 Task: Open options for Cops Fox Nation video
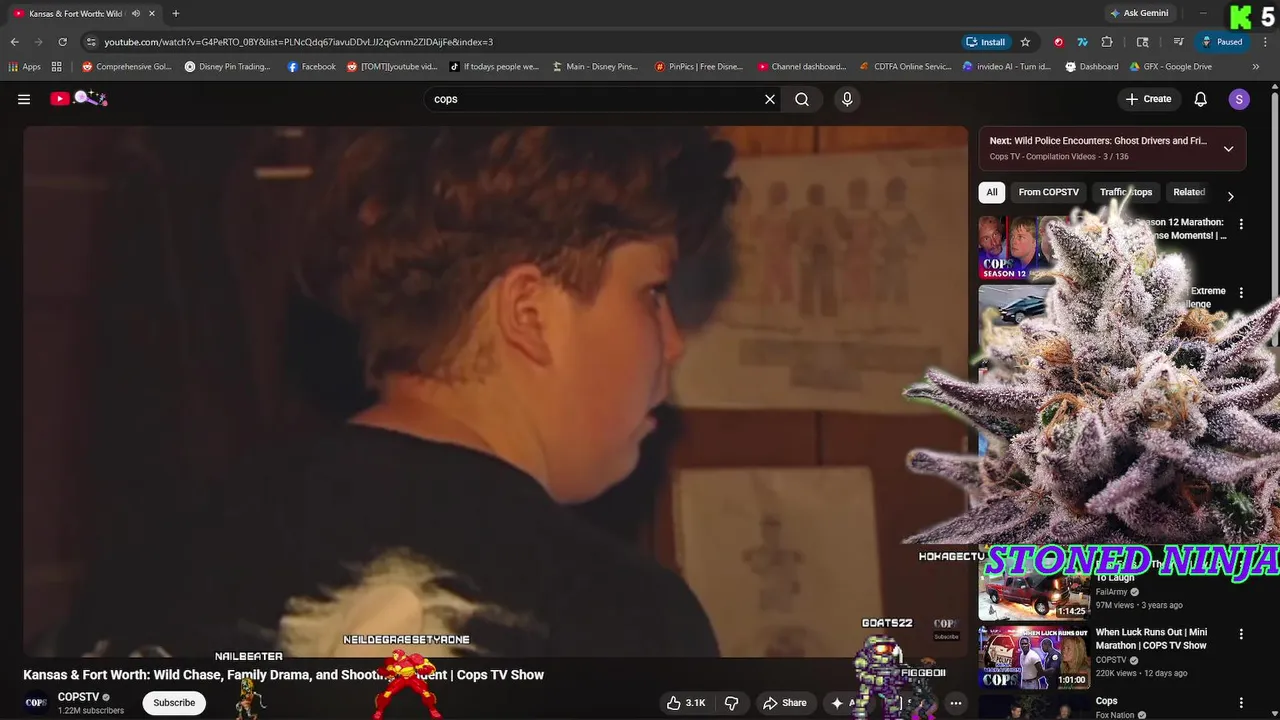1241,703
